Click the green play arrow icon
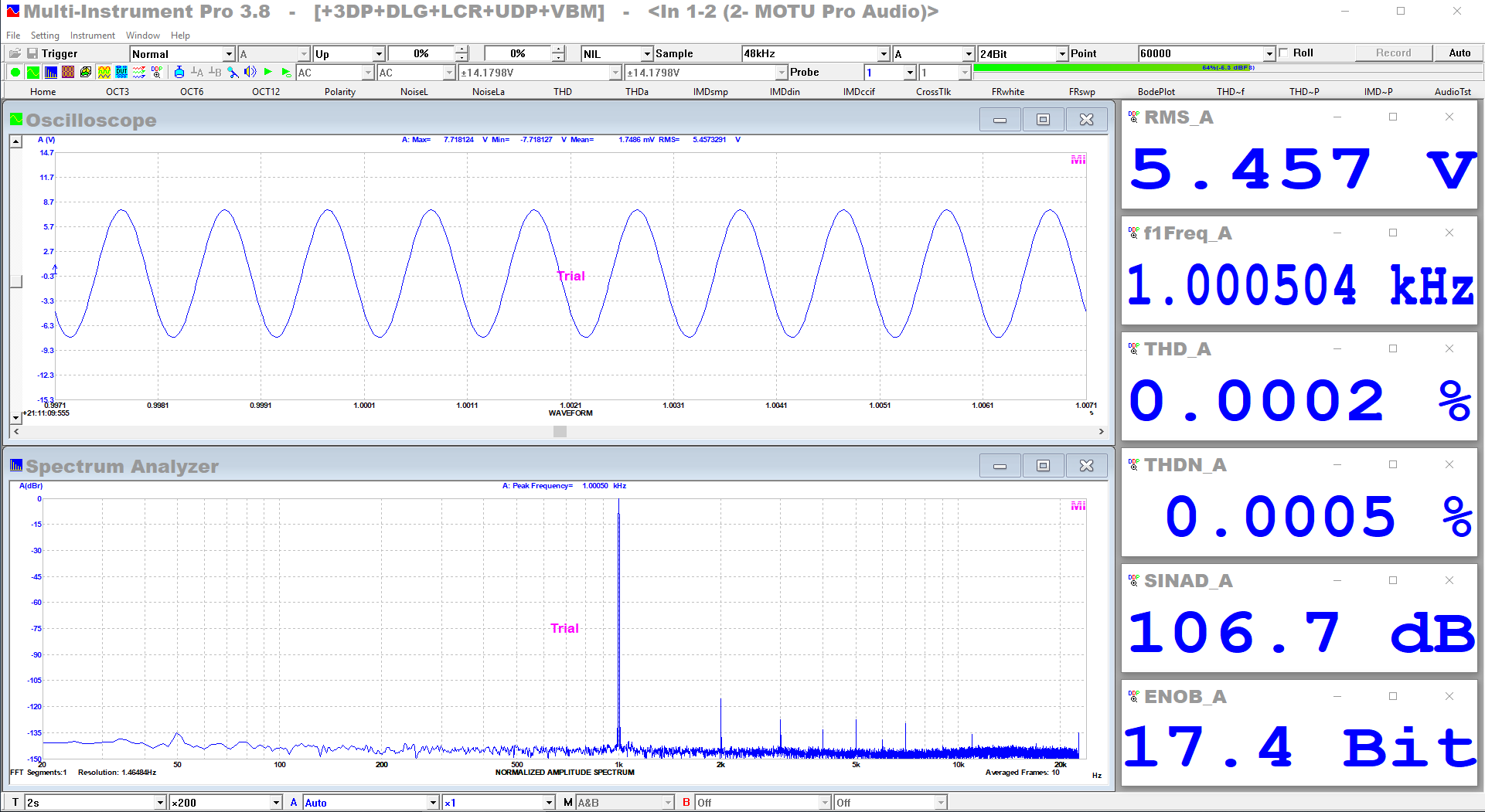 pos(268,73)
